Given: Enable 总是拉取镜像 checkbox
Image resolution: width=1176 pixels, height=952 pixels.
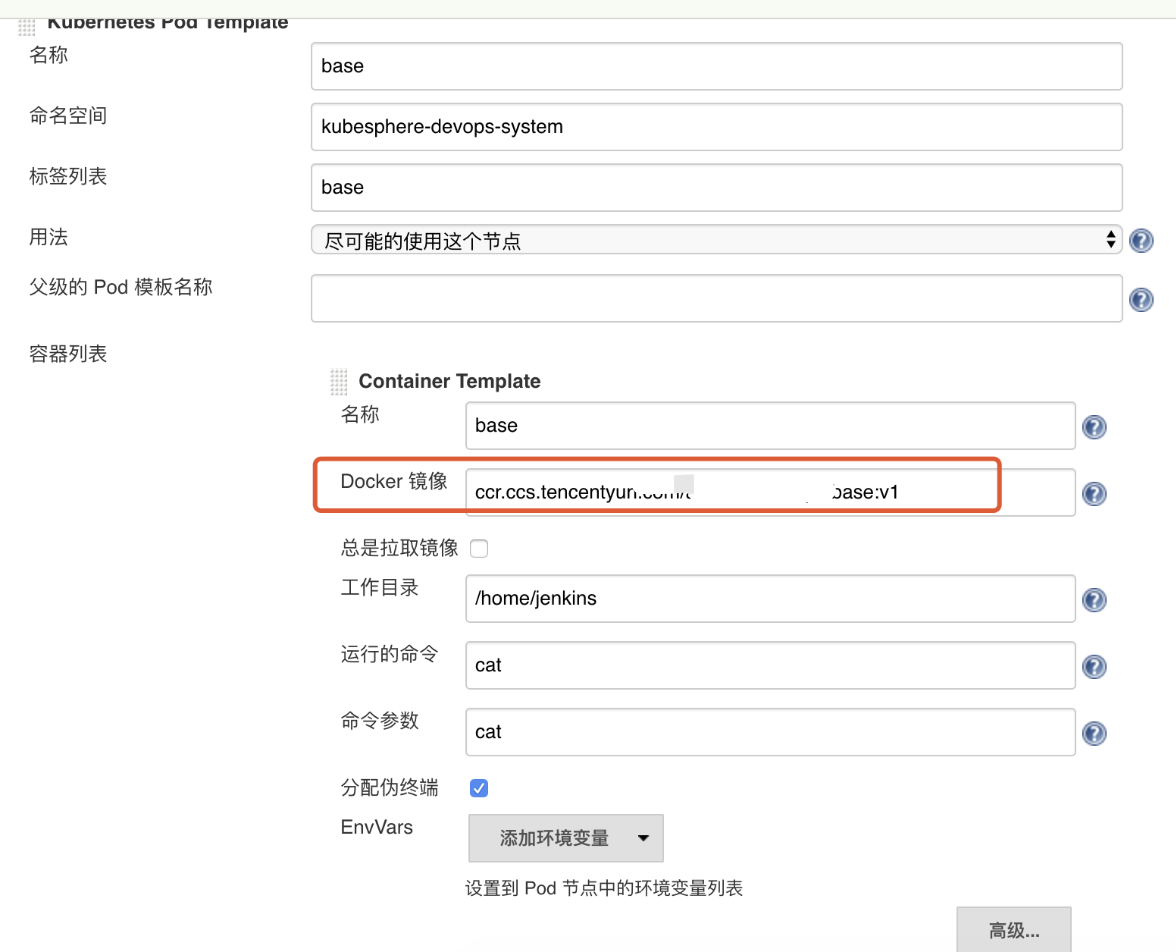Looking at the screenshot, I should point(479,548).
